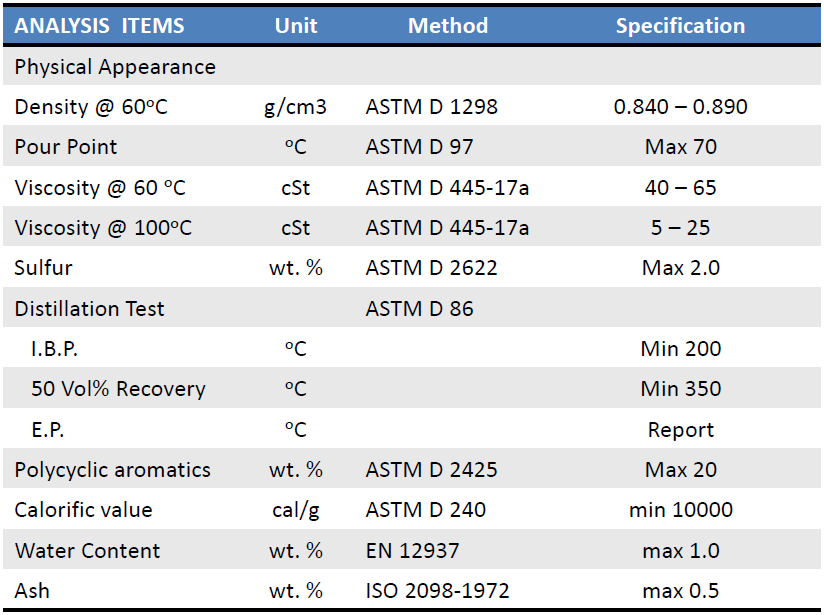The width and height of the screenshot is (824, 615).
Task: Click the Min 350 recovery specification
Action: click(680, 389)
